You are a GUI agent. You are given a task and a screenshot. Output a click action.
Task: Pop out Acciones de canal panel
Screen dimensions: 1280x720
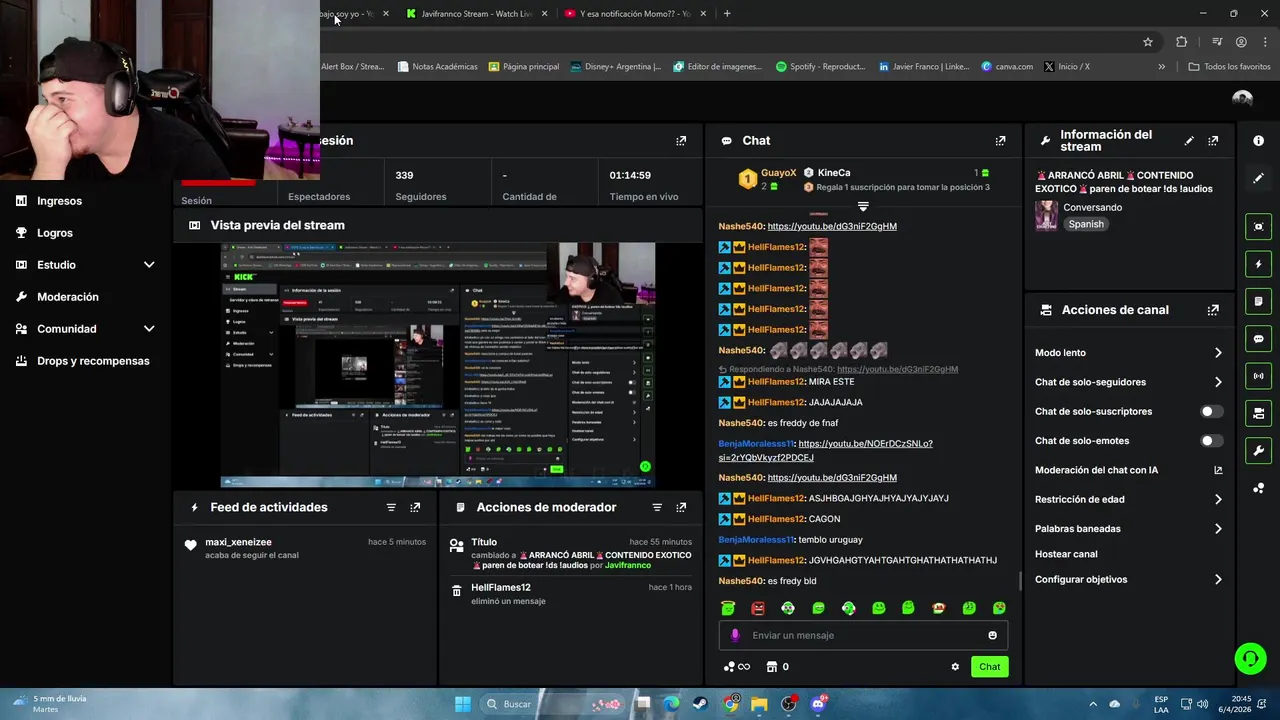click(x=1213, y=310)
